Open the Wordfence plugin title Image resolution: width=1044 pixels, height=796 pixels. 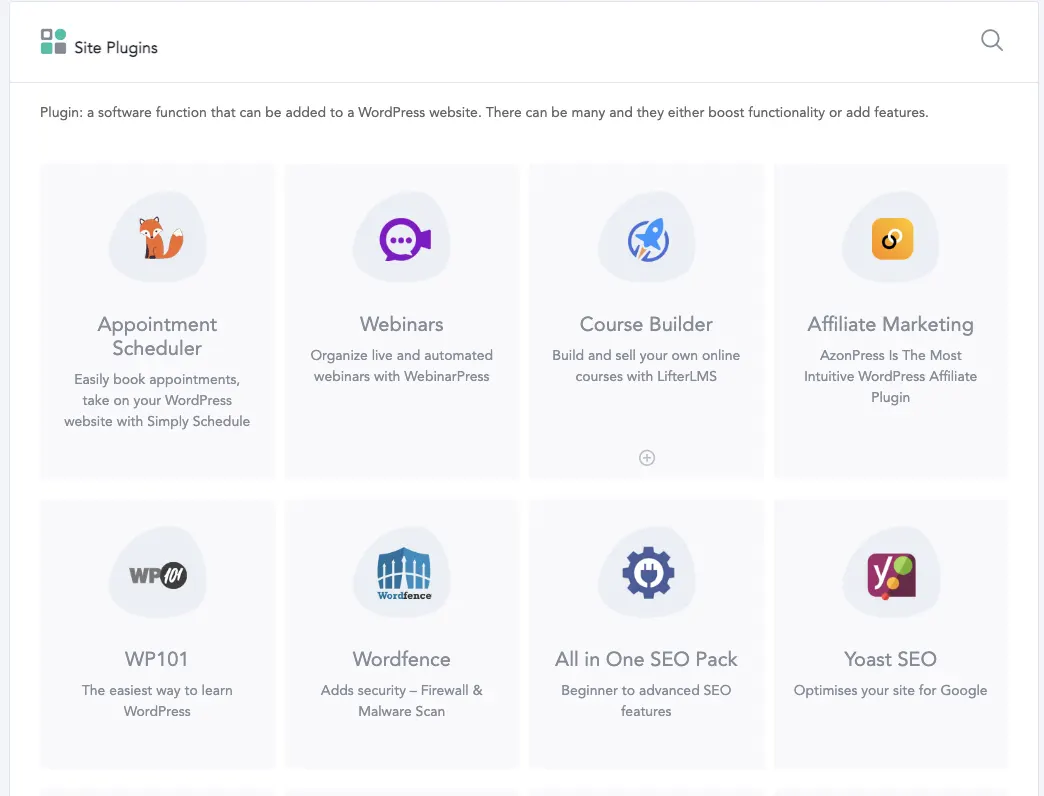point(401,659)
